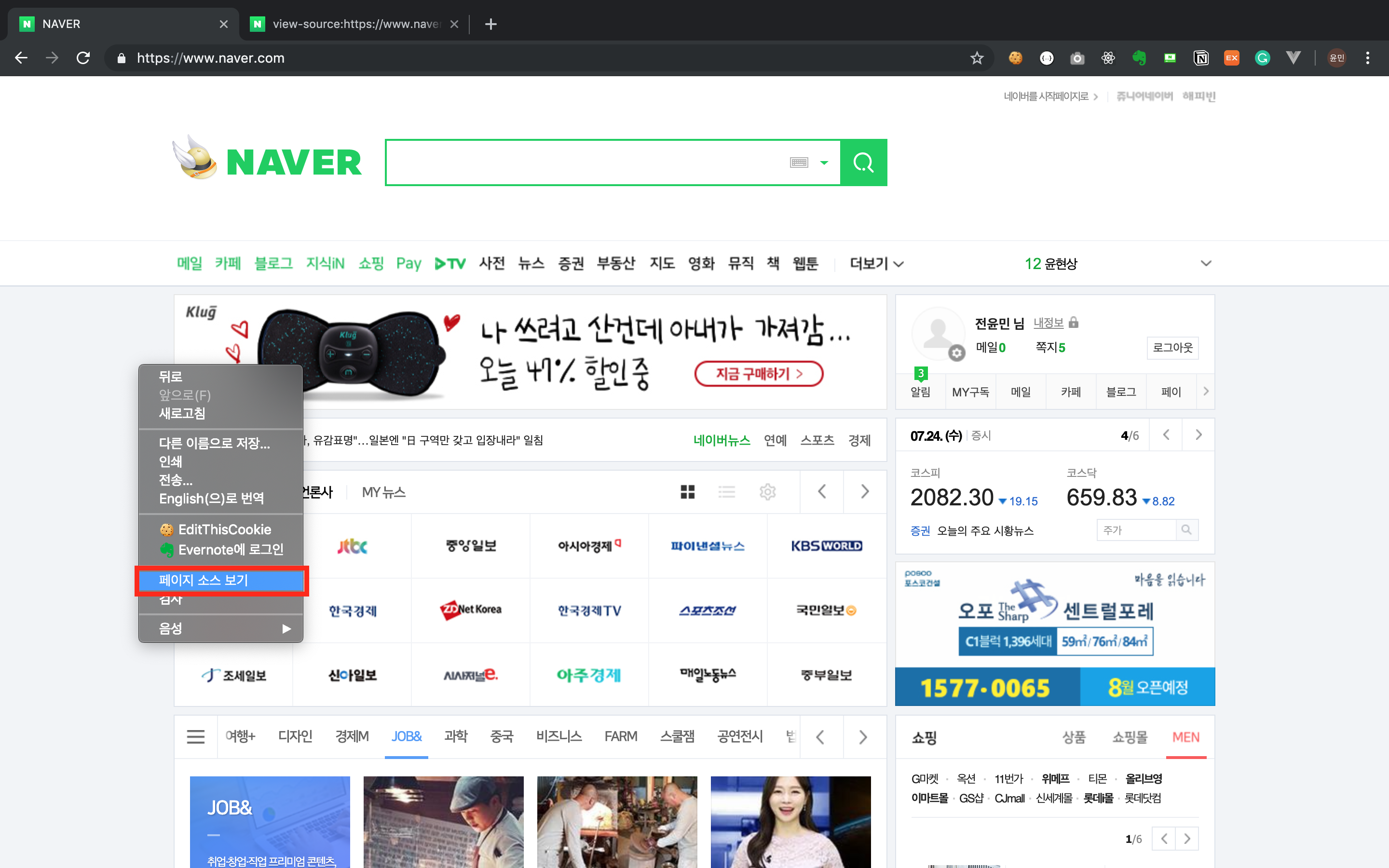The height and width of the screenshot is (868, 1389).
Task: Expand the search autocomplete dropdown arrow
Action: [x=824, y=163]
